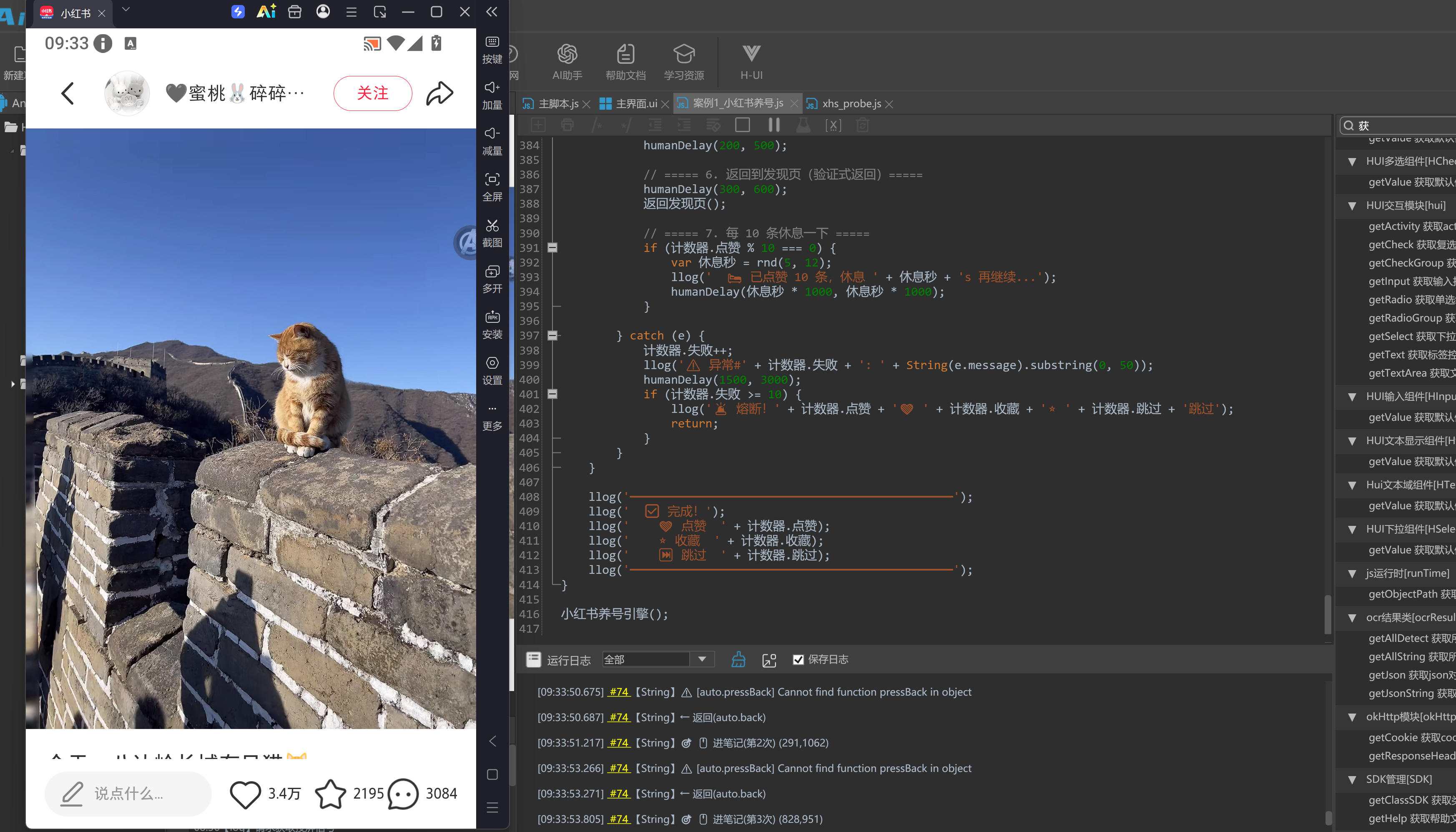Collapse the catch block fold at line 397
Screen dimensions: 1456x832
click(x=552, y=335)
